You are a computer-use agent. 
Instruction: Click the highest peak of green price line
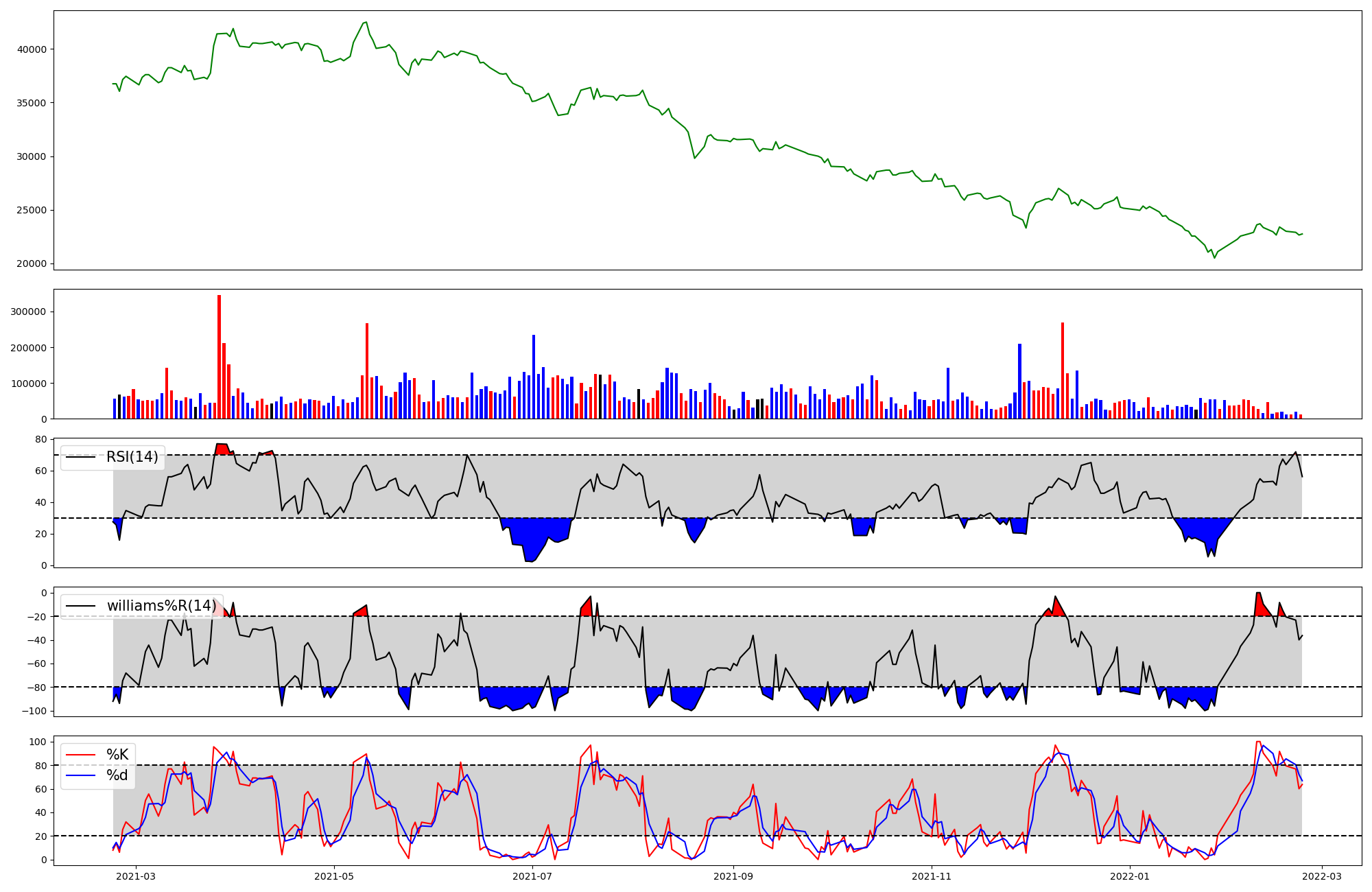pos(366,22)
